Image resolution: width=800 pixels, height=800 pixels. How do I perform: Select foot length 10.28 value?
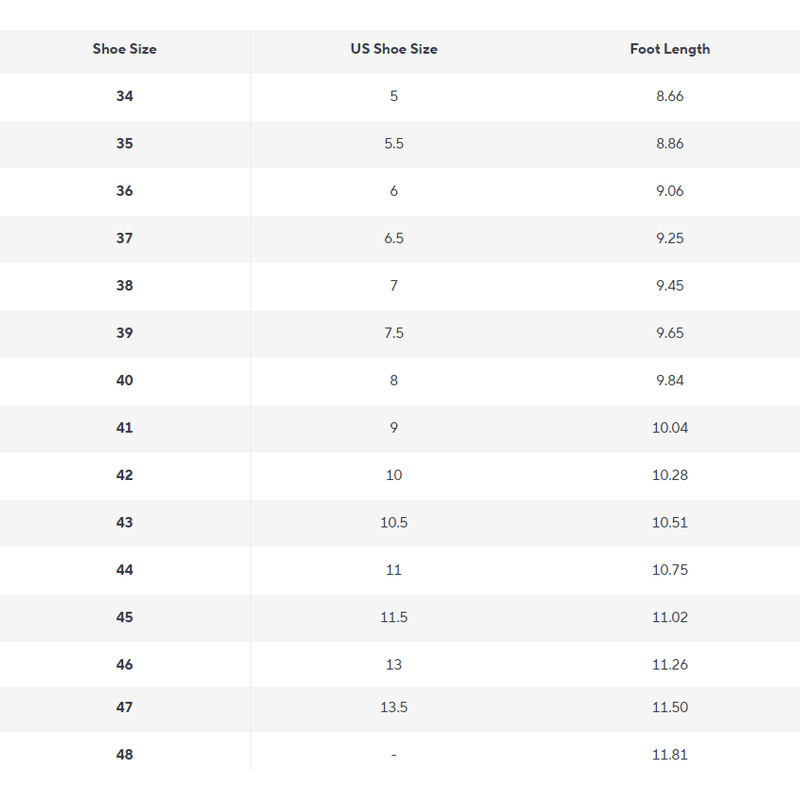669,475
